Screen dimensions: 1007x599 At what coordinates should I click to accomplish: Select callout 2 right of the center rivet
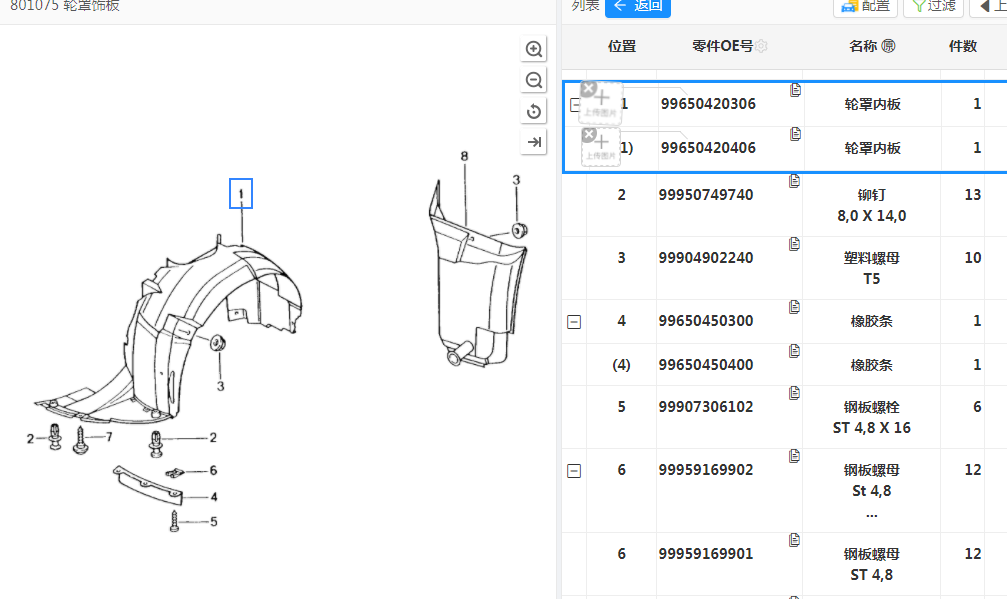213,438
